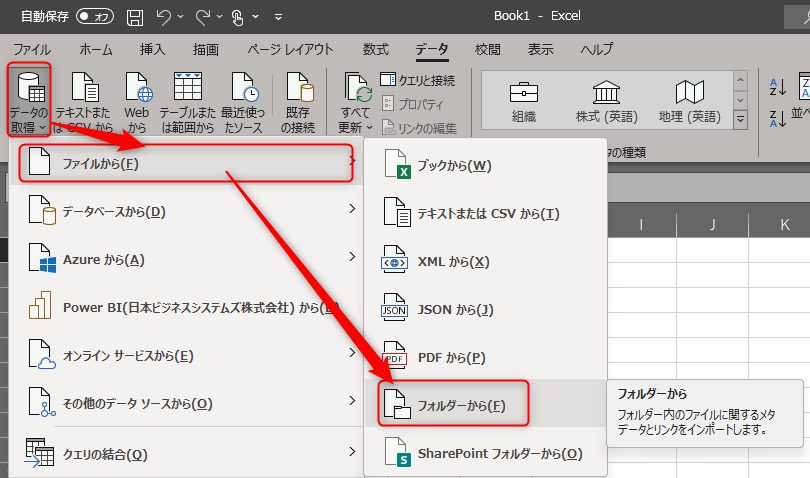Viewport: 810px width, 478px height.
Task: Choose JSON から(J)
Action: coord(486,309)
